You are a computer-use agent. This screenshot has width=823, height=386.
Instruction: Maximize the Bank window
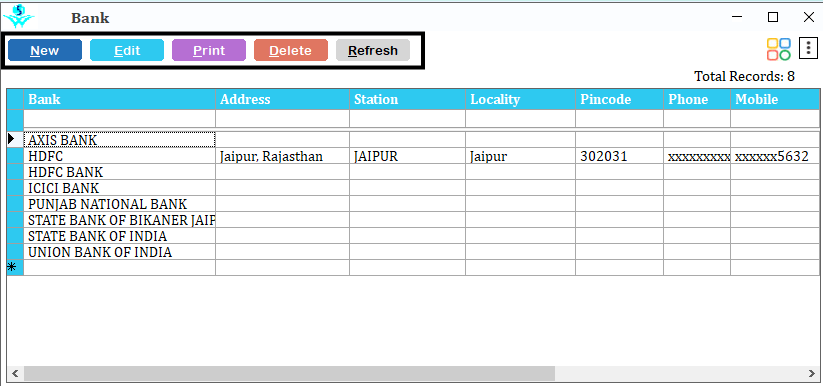coord(773,17)
